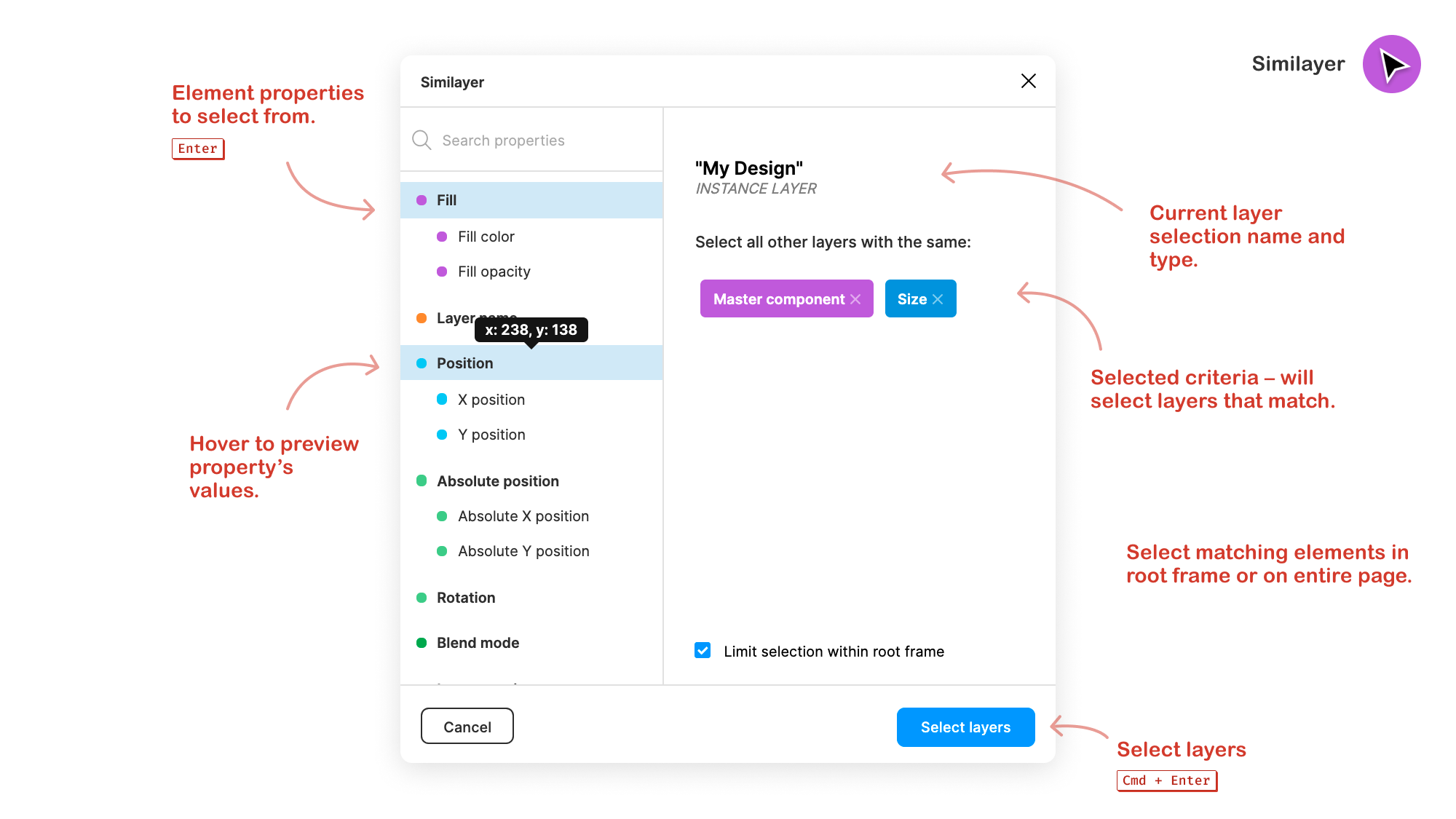This screenshot has height=819, width=1456.
Task: Expand the Fill property group
Action: click(446, 199)
